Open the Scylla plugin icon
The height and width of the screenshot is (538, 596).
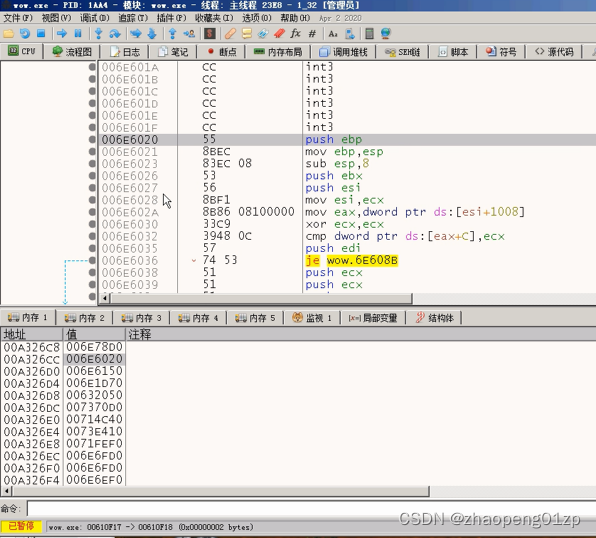coord(209,33)
